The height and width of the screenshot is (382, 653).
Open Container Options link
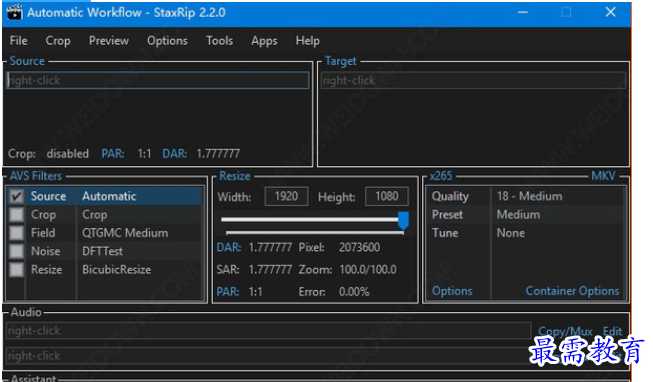pos(572,291)
